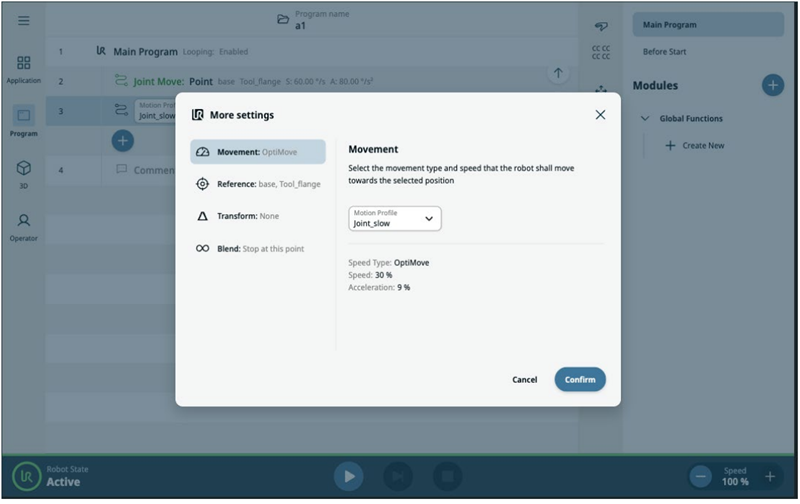Image resolution: width=800 pixels, height=504 pixels.
Task: Open the Operator sidebar icon
Action: coord(23,226)
